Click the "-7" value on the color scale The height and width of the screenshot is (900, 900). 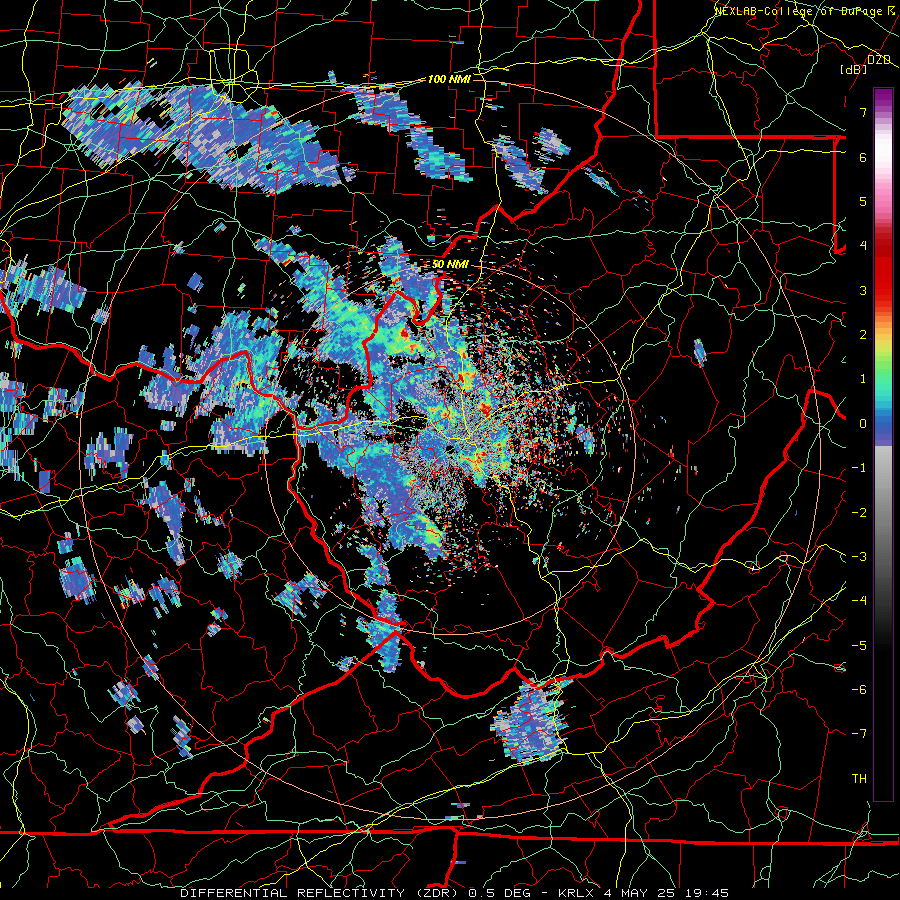[x=859, y=734]
